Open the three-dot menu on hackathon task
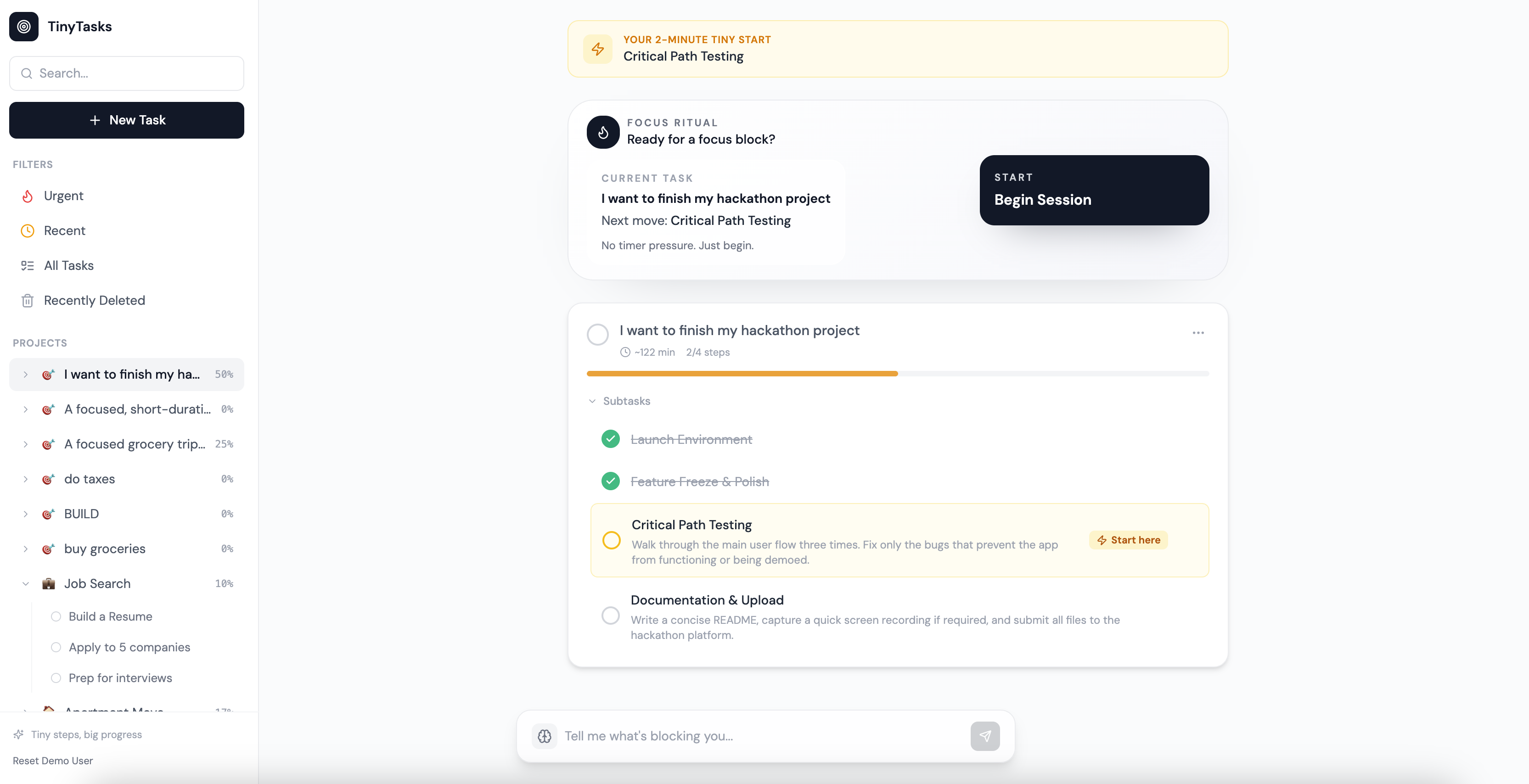Viewport: 1529px width, 784px height. 1198,332
